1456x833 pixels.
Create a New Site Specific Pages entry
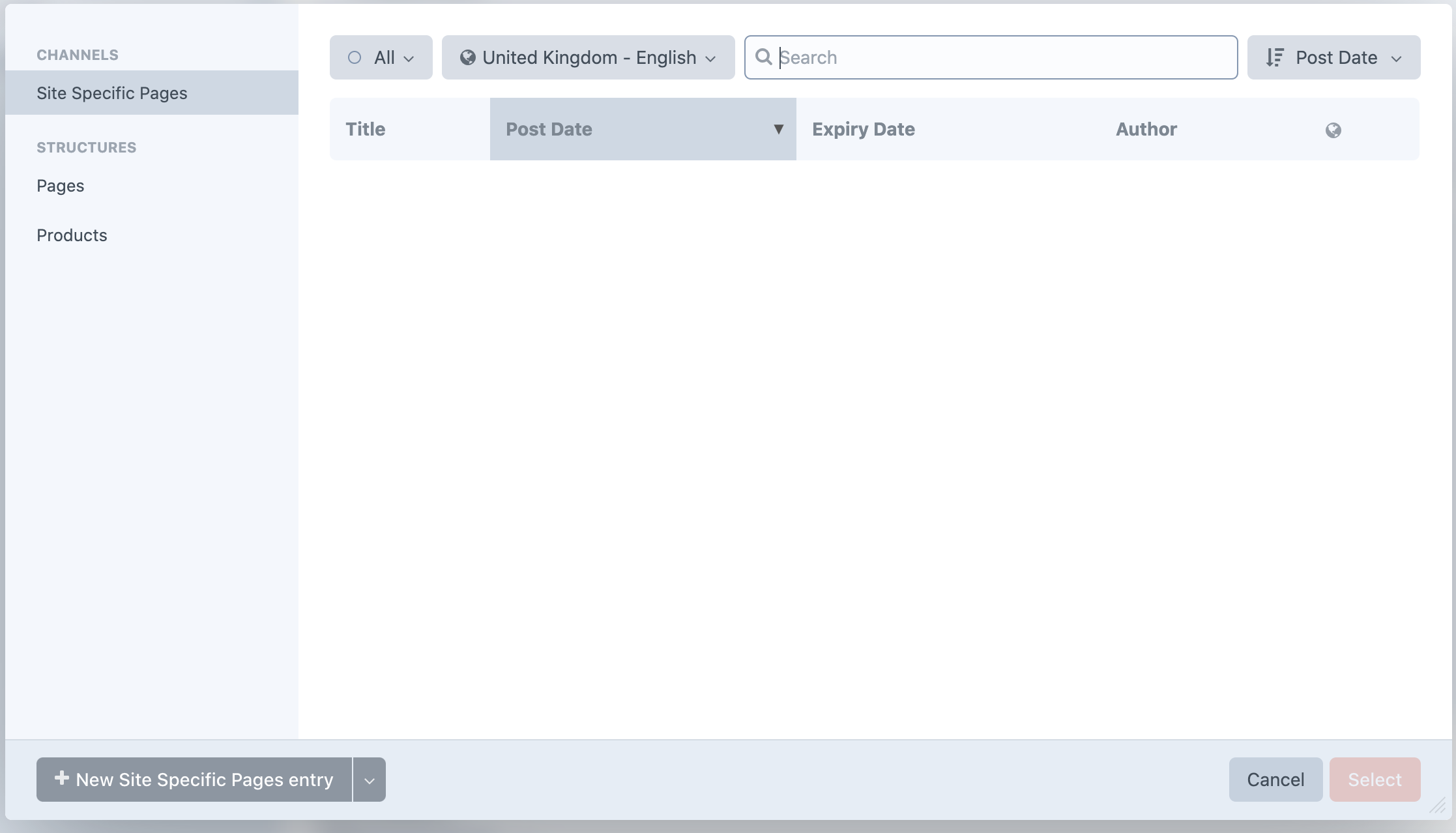(x=194, y=780)
